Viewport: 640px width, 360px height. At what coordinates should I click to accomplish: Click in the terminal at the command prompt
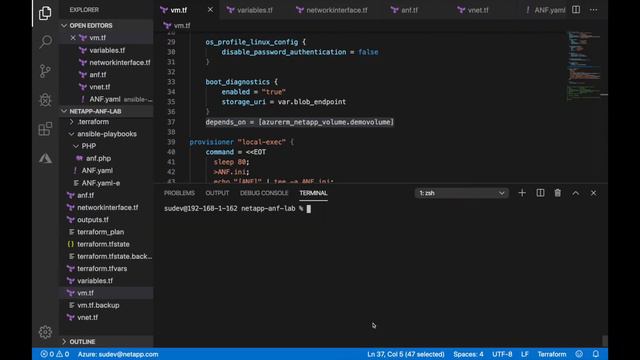click(309, 209)
